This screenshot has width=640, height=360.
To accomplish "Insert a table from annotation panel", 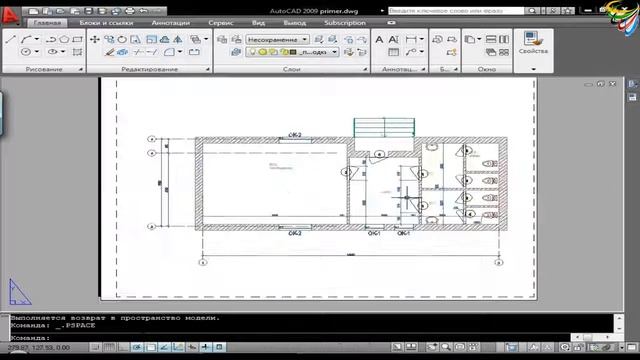I will [393, 52].
